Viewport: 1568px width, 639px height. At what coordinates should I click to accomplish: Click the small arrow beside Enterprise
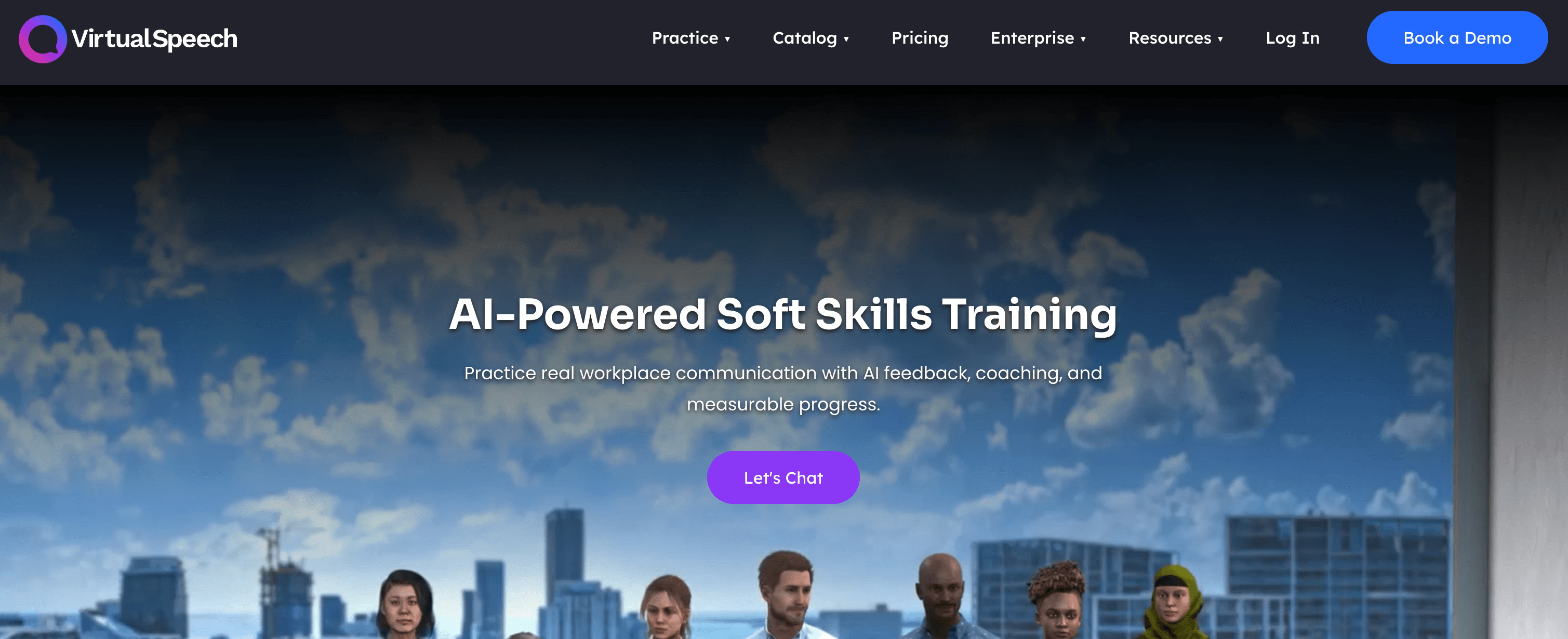tap(1083, 39)
